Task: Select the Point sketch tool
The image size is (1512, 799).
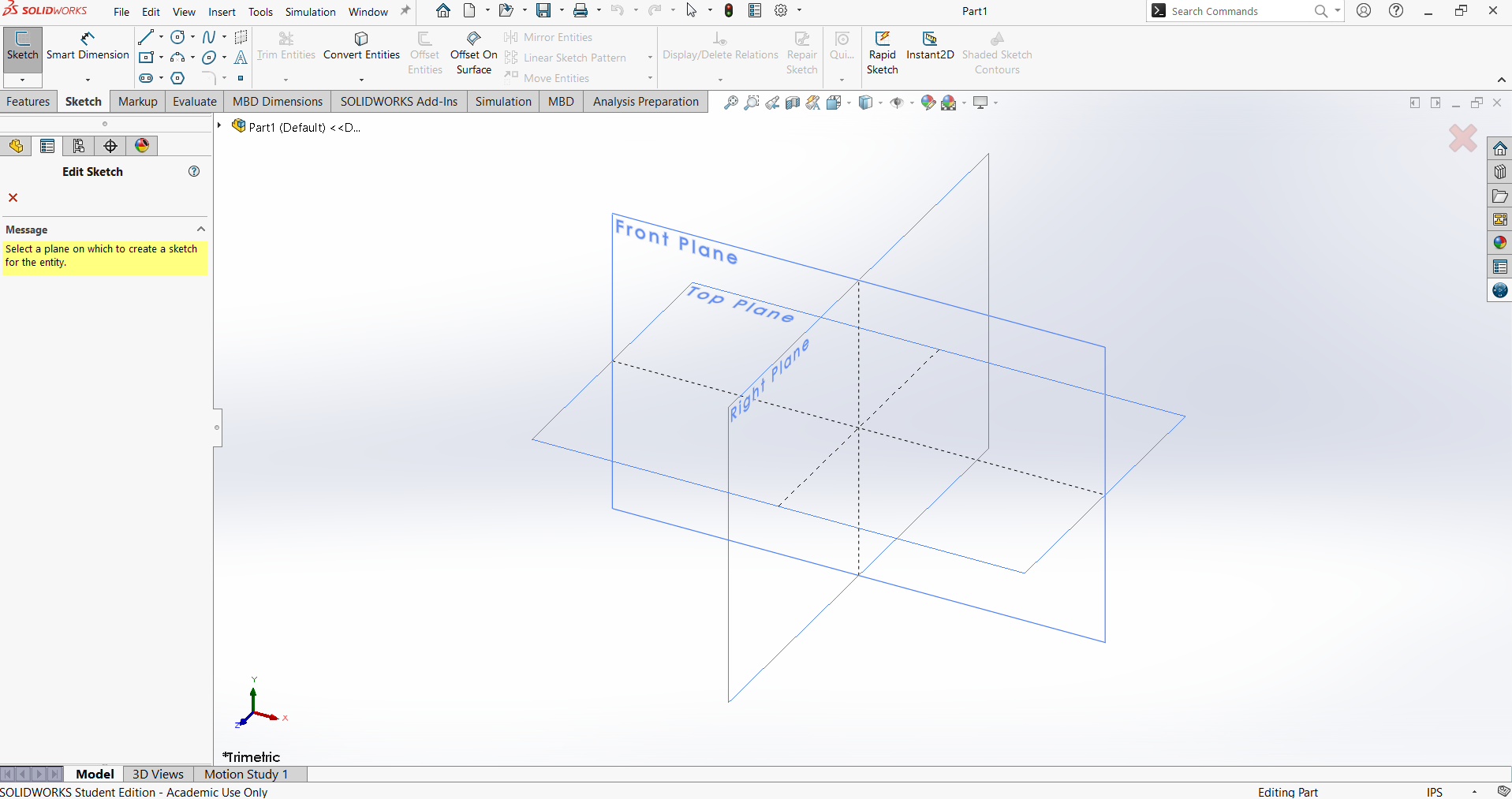Action: (241, 78)
